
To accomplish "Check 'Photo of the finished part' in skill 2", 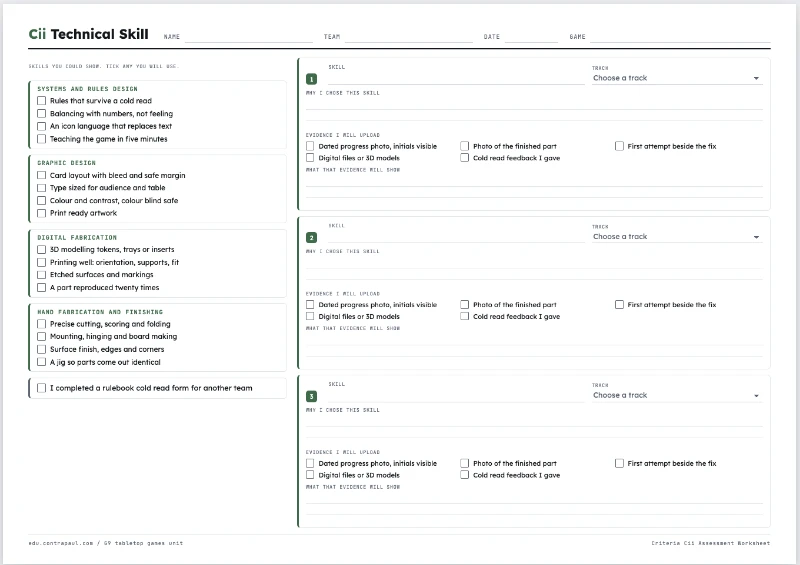I will [464, 305].
